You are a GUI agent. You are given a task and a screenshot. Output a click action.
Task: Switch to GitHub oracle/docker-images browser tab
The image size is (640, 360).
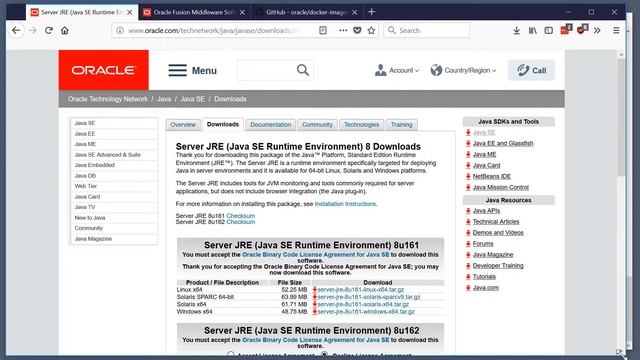point(307,13)
